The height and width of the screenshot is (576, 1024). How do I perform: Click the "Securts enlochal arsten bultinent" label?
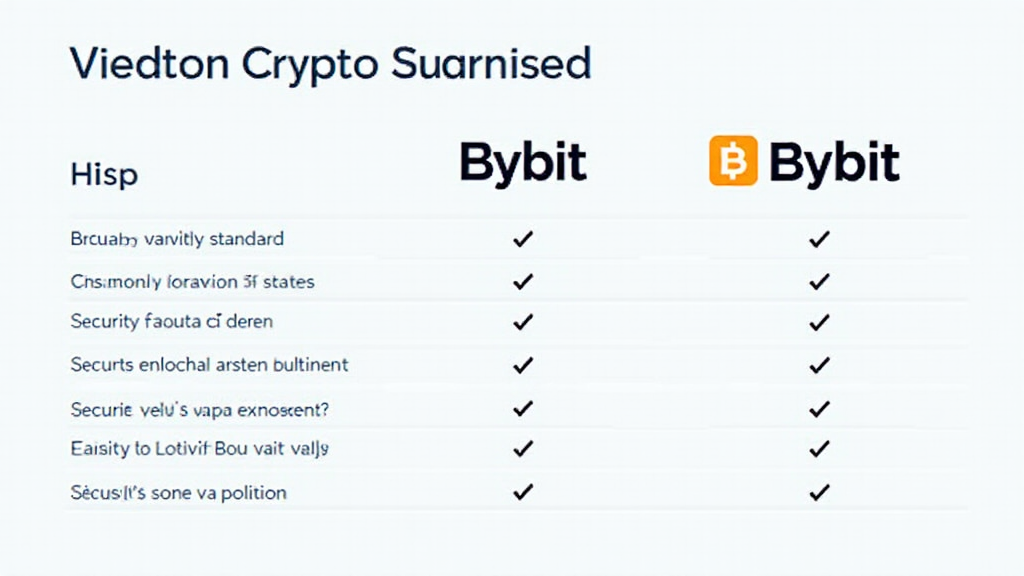pyautogui.click(x=209, y=365)
